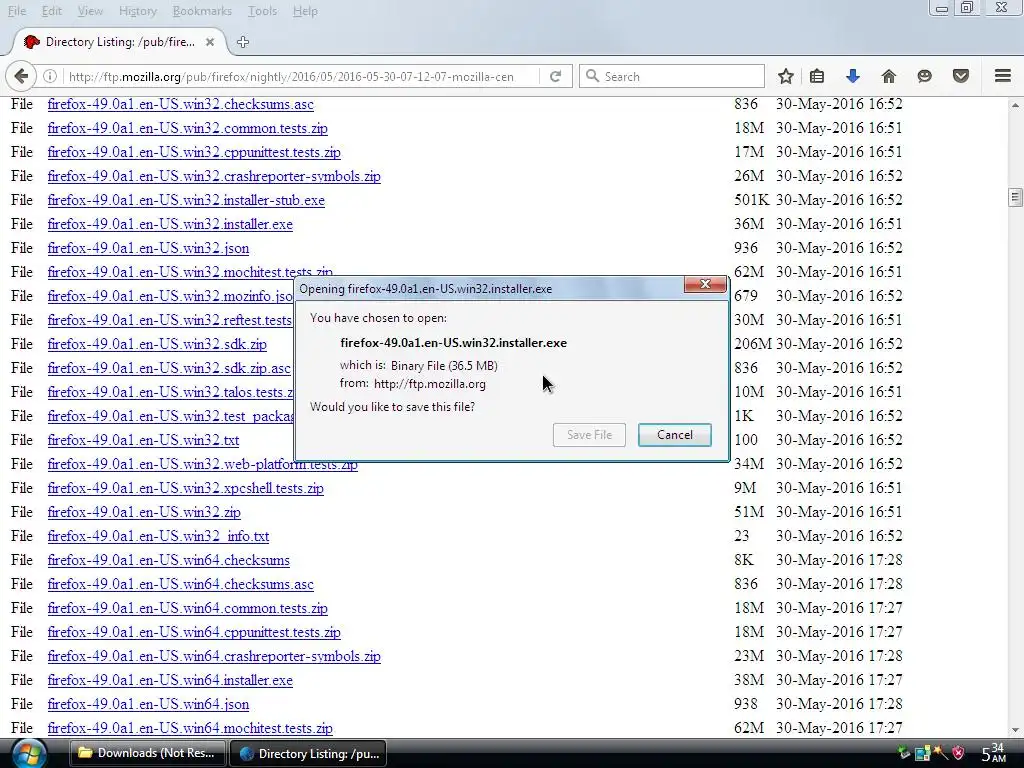
Task: Click the red shield tray icon
Action: point(959,753)
